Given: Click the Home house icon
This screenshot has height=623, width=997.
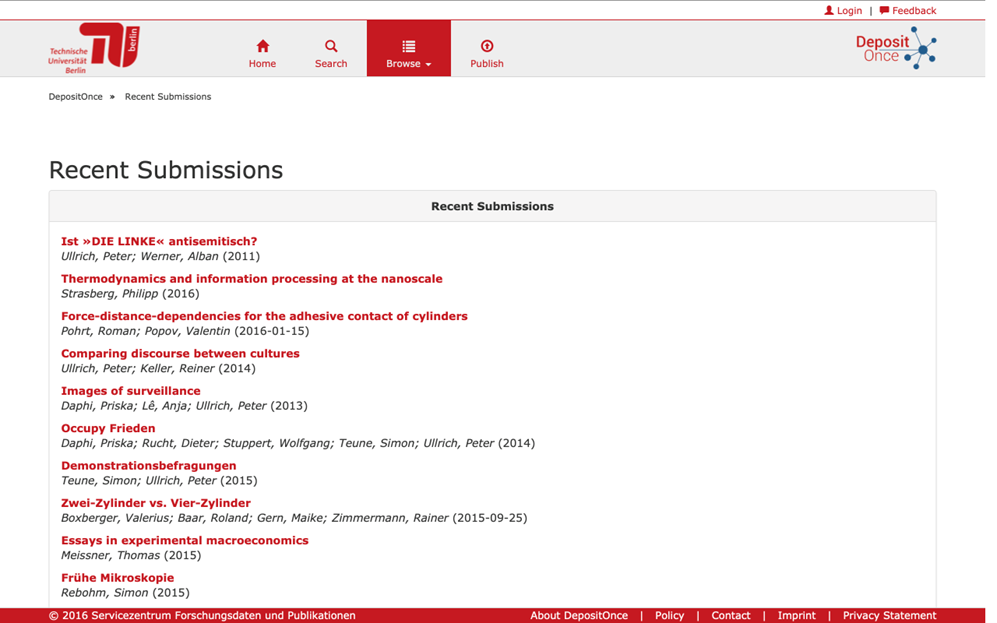Looking at the screenshot, I should [263, 46].
